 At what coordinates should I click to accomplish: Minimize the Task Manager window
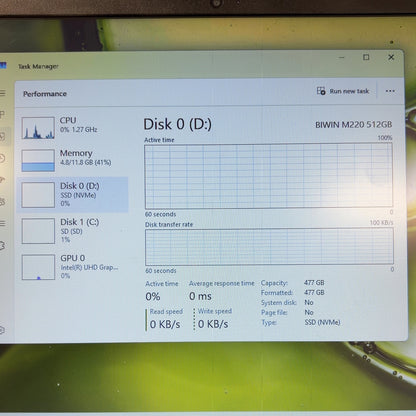[x=341, y=57]
